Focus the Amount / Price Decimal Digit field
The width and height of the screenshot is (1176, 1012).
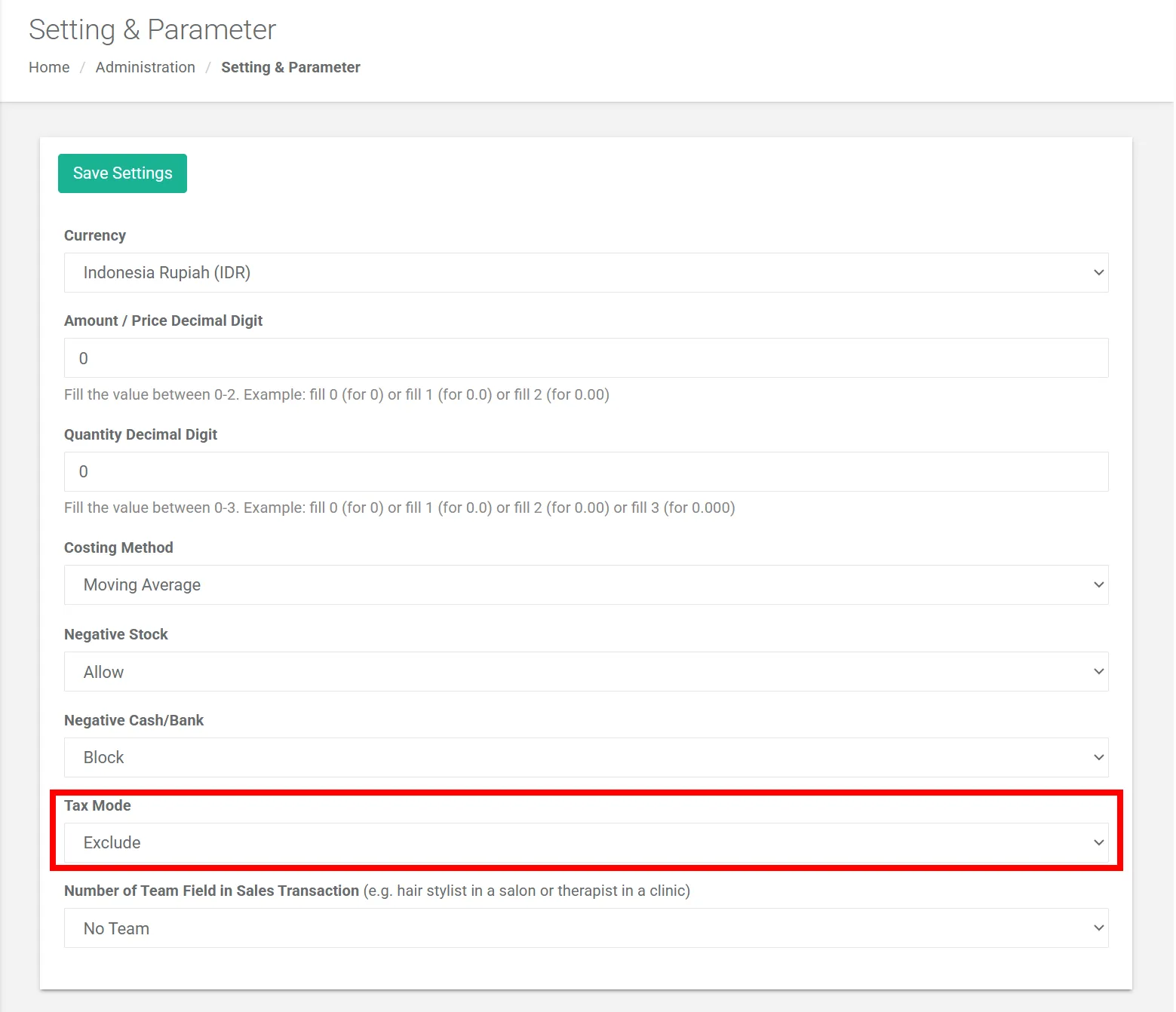[x=586, y=358]
